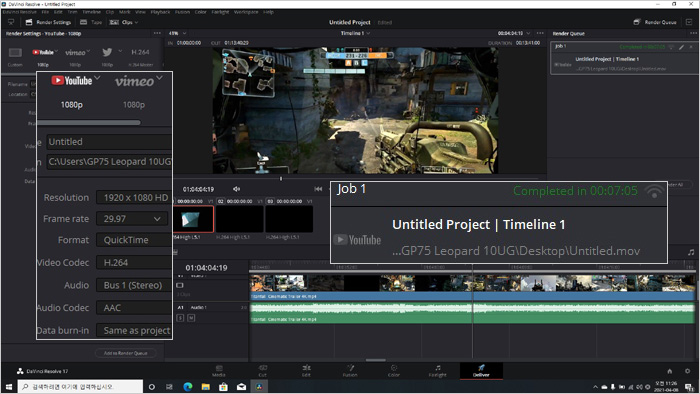The height and width of the screenshot is (394, 700).
Task: Open Render Queue panel options menu
Action: click(x=693, y=33)
